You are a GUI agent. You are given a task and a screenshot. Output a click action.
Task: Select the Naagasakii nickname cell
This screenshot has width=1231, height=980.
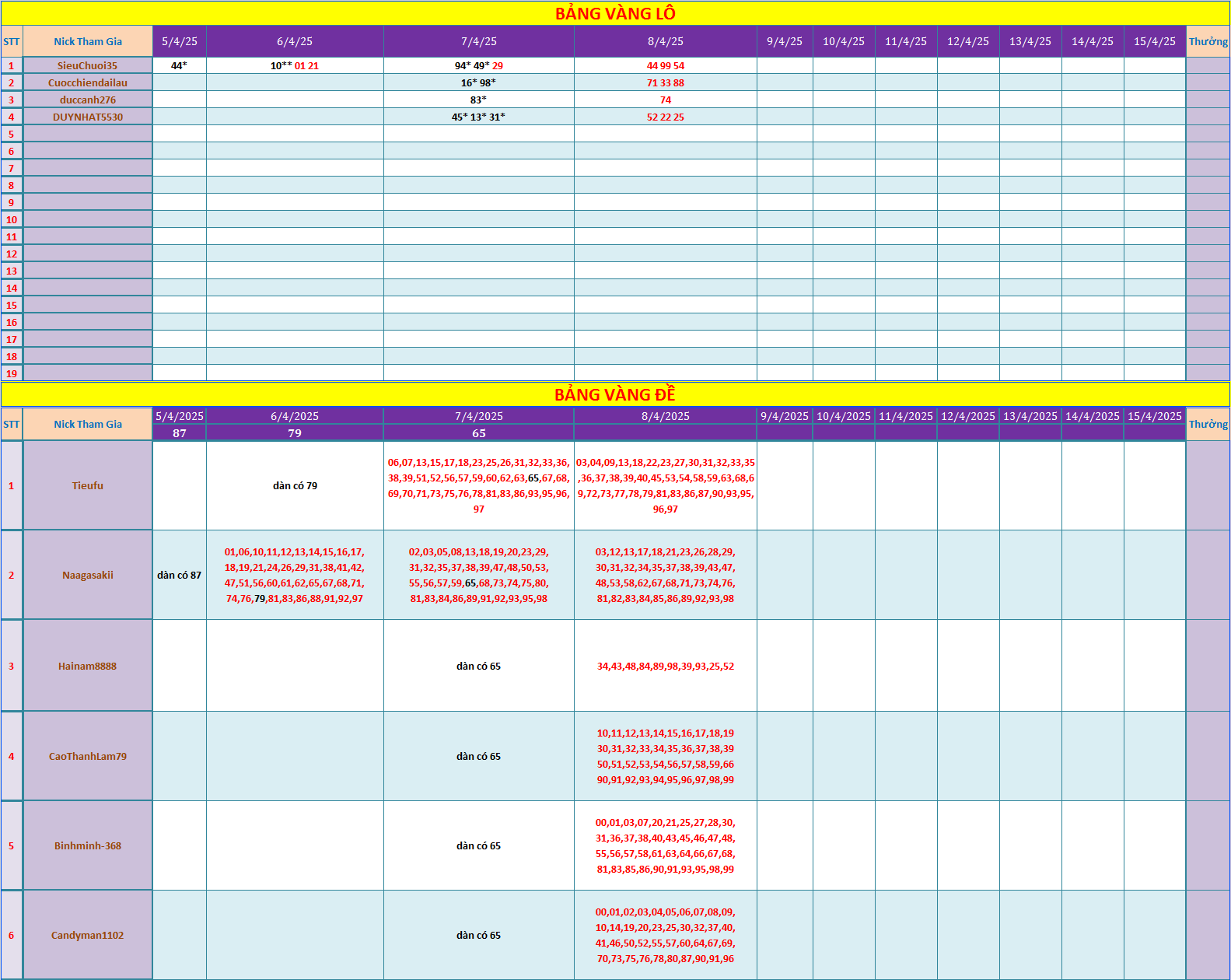tap(87, 575)
